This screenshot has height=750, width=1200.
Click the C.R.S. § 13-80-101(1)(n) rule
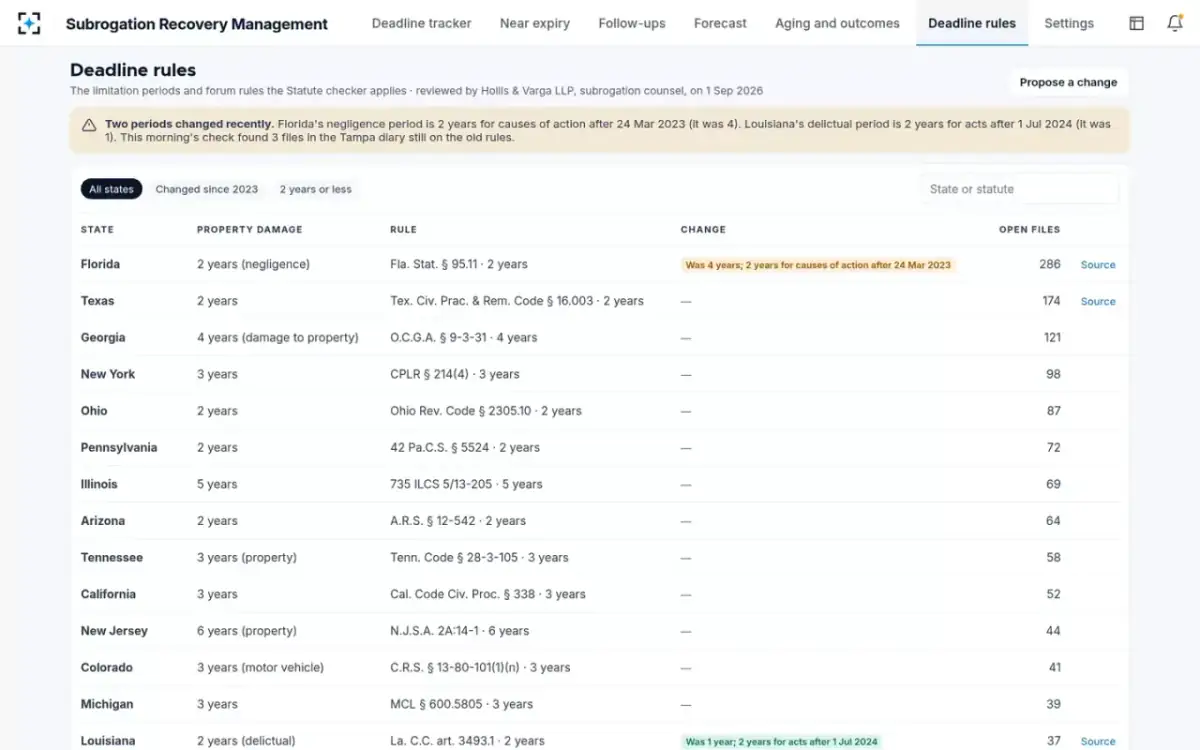click(480, 667)
